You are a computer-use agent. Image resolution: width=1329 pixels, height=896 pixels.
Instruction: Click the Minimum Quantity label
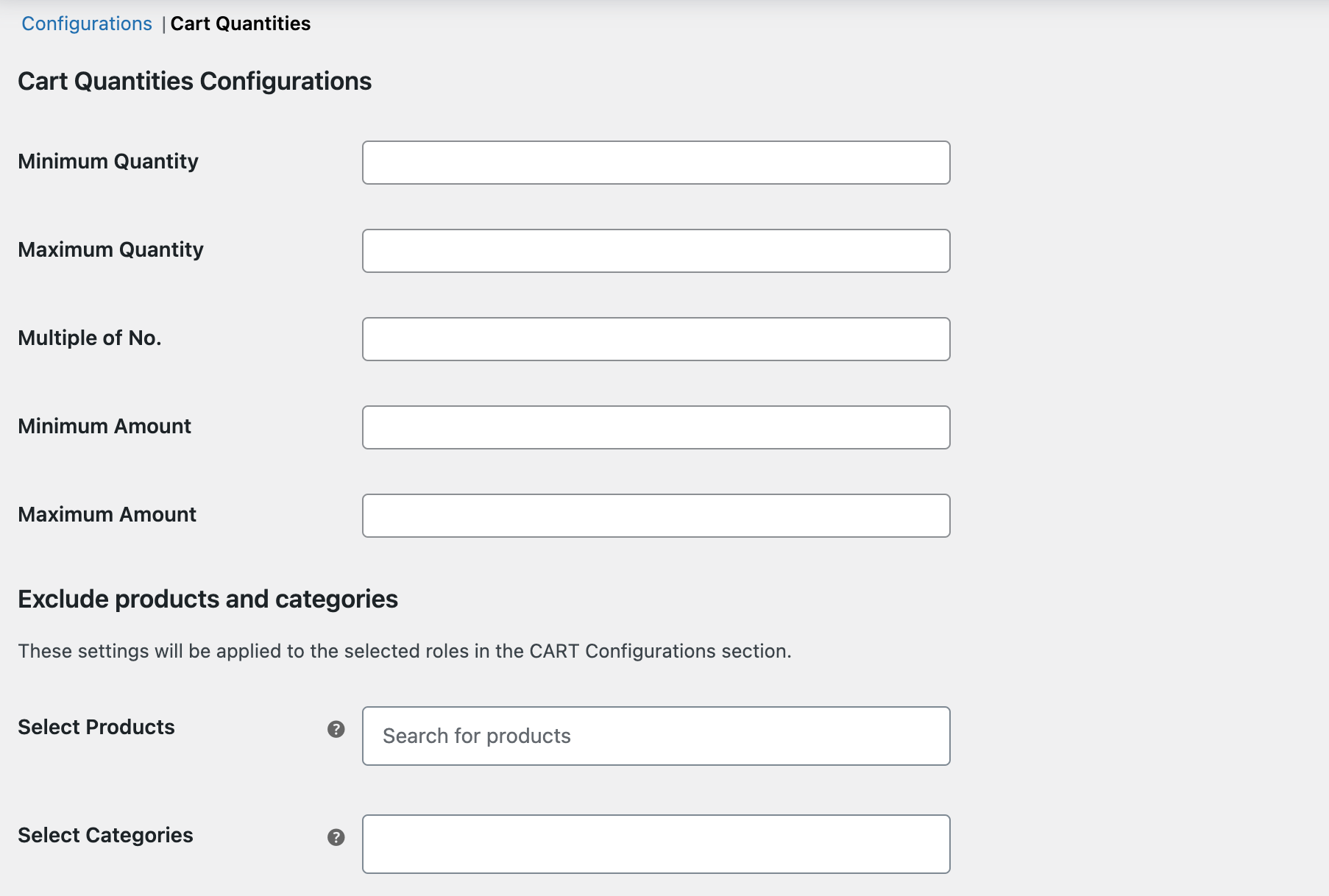[108, 161]
